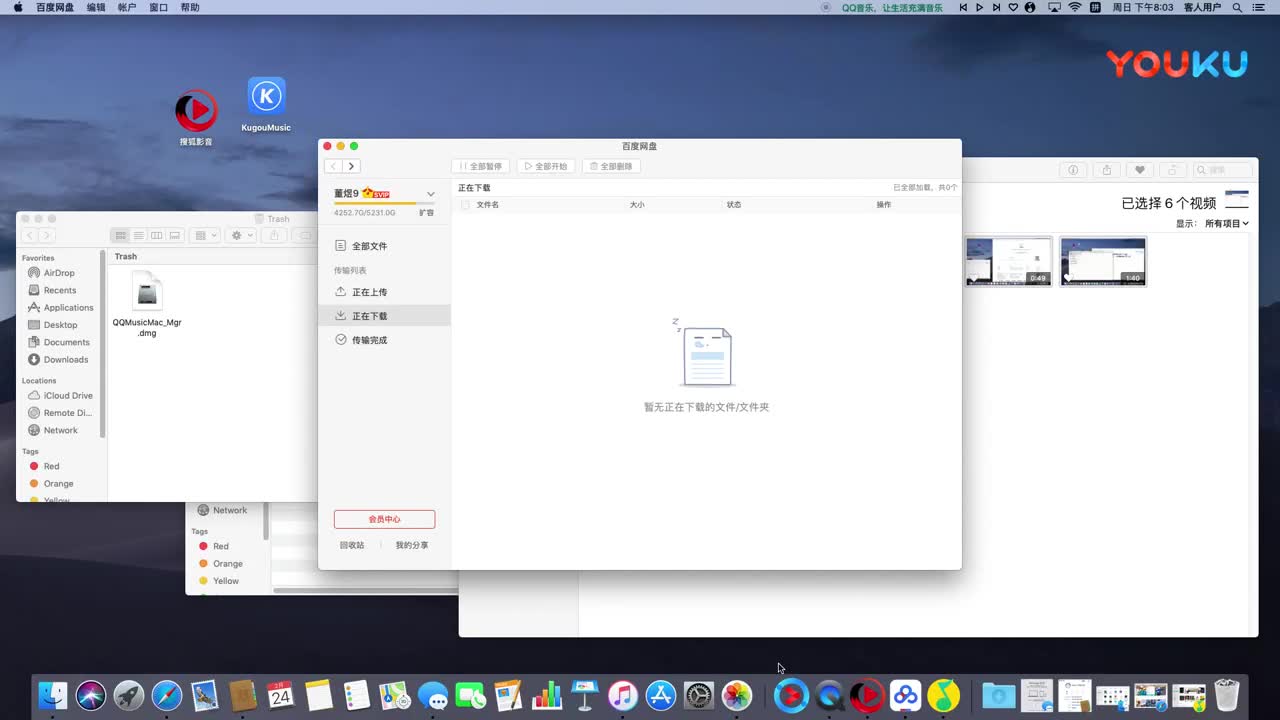The image size is (1280, 720).
Task: Select 正在下载 download list
Action: (x=384, y=316)
